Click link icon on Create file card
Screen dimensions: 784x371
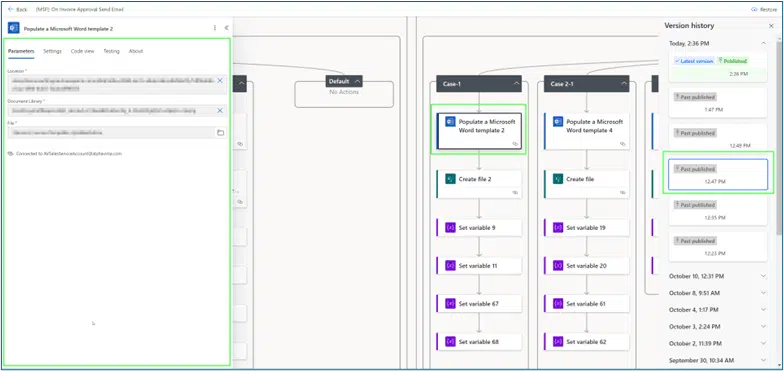(x=622, y=192)
